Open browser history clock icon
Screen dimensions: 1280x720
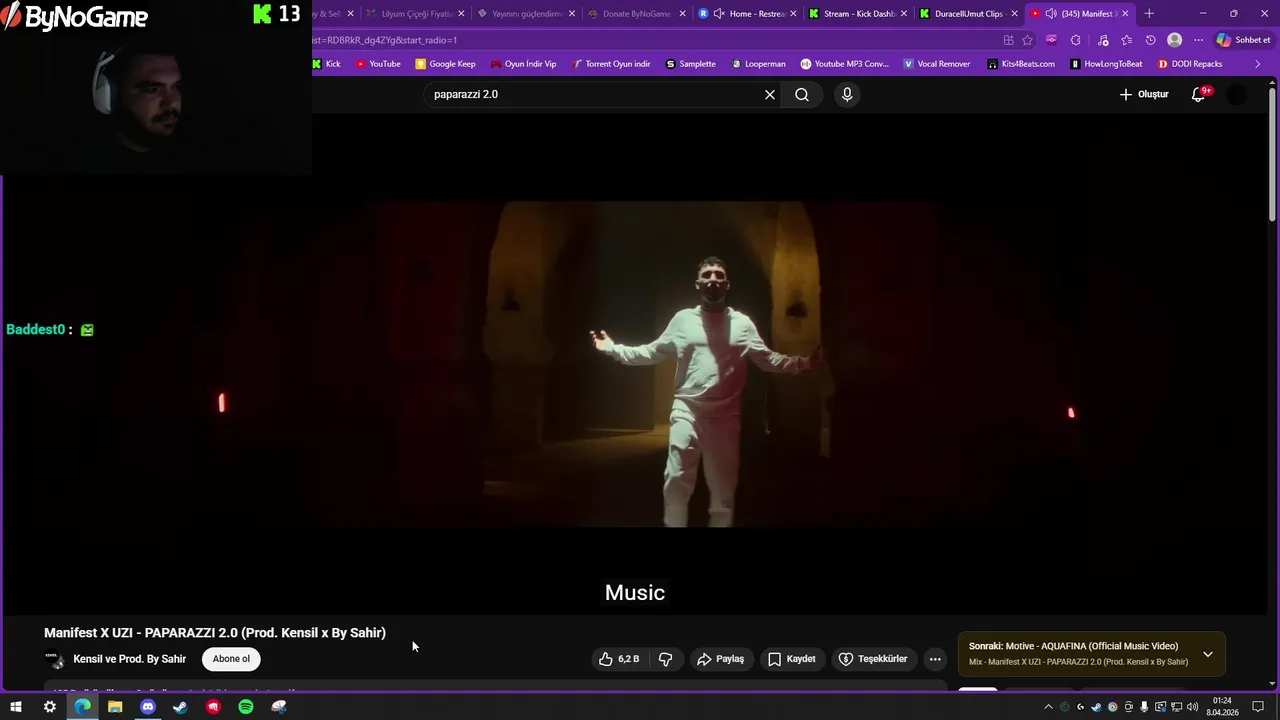pos(1151,40)
